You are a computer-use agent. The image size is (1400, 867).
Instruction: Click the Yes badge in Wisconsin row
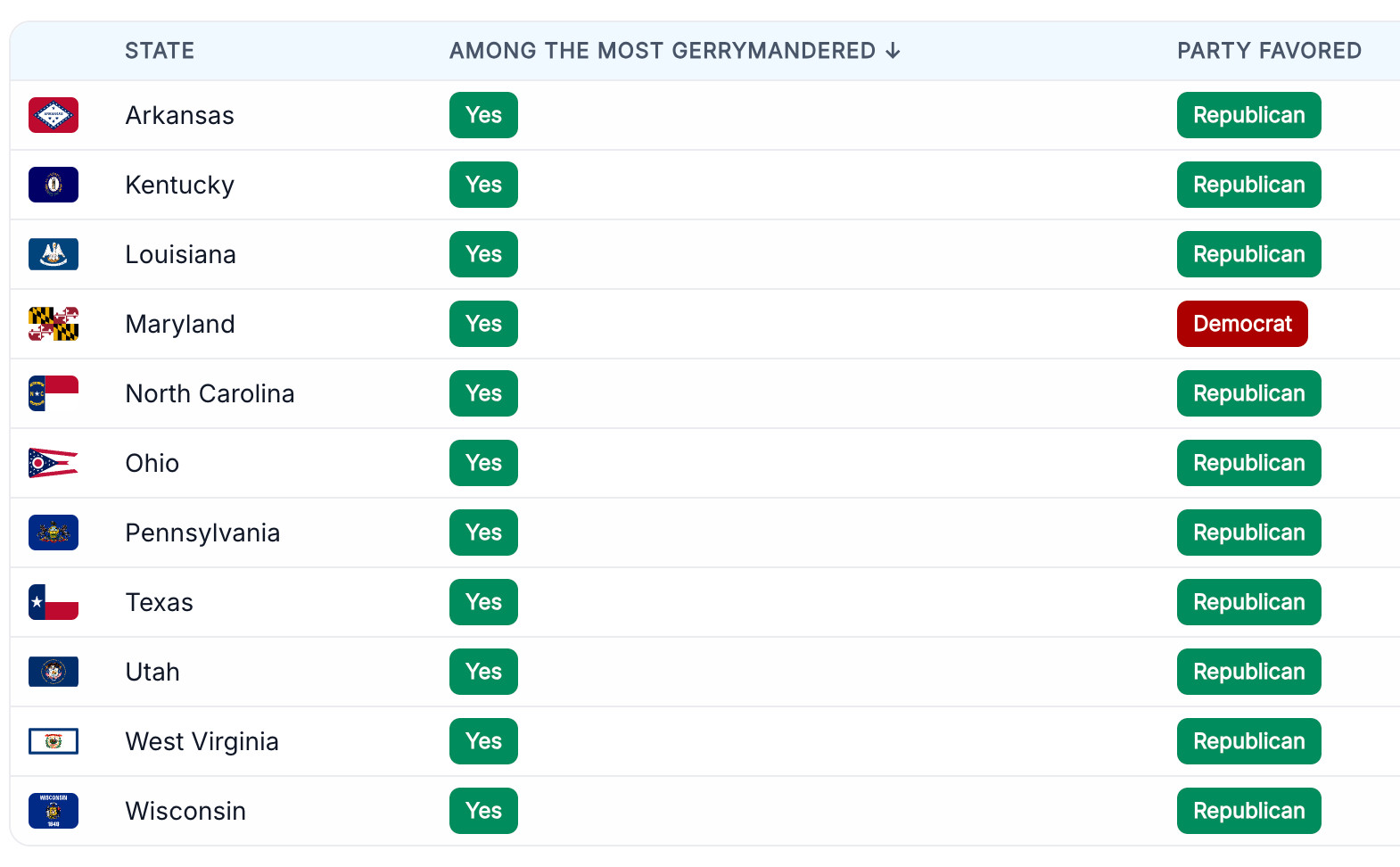tap(483, 811)
